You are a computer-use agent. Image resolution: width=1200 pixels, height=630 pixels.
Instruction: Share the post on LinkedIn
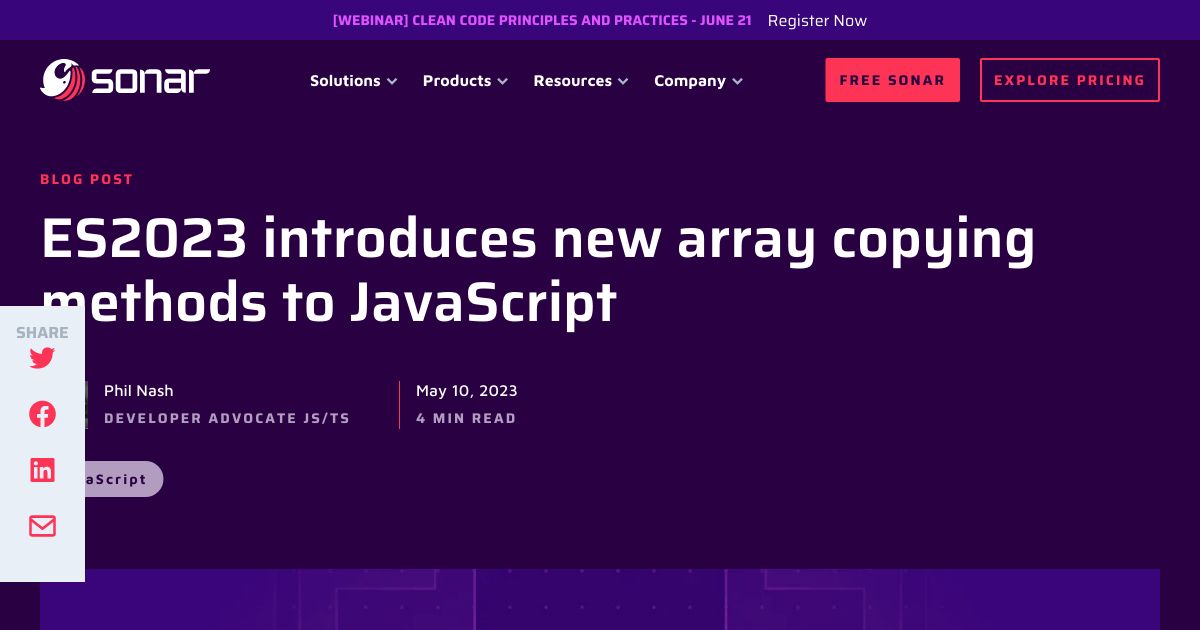click(42, 470)
